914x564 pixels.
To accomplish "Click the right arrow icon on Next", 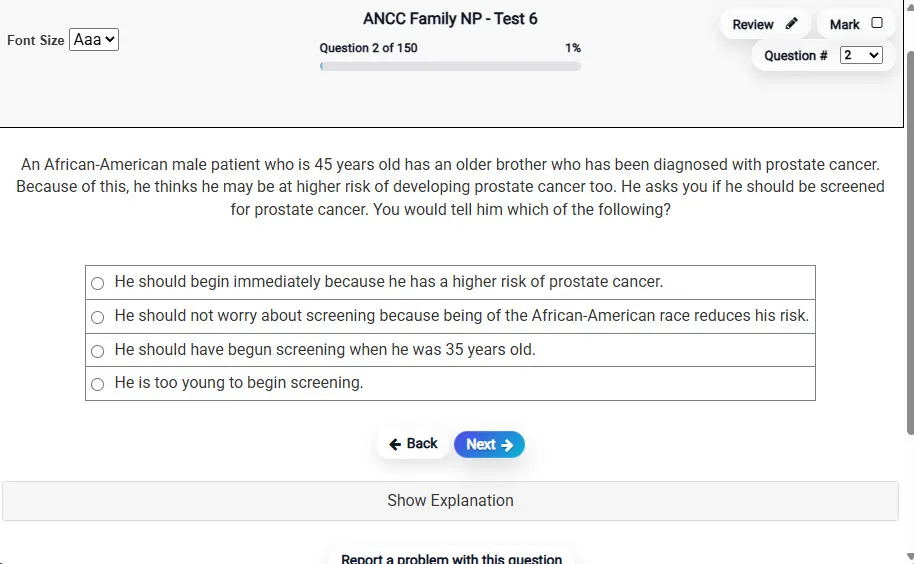I will tap(507, 445).
